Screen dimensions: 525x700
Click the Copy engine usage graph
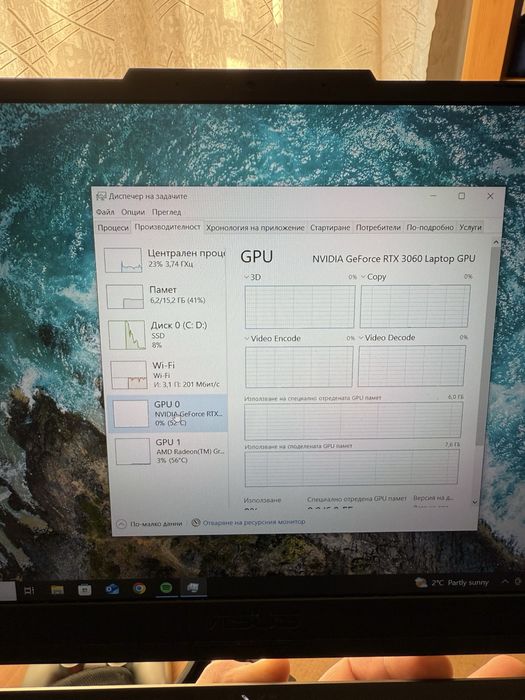tap(415, 306)
